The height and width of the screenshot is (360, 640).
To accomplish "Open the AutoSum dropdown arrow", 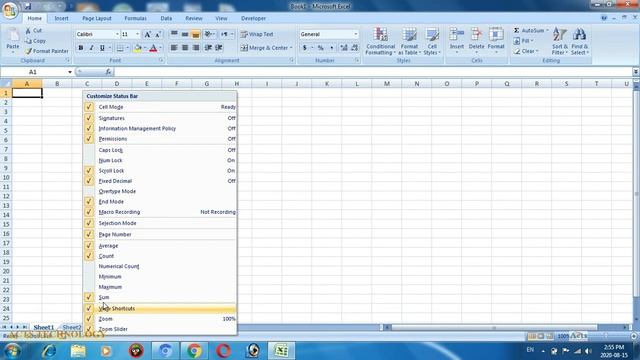I will tap(547, 31).
